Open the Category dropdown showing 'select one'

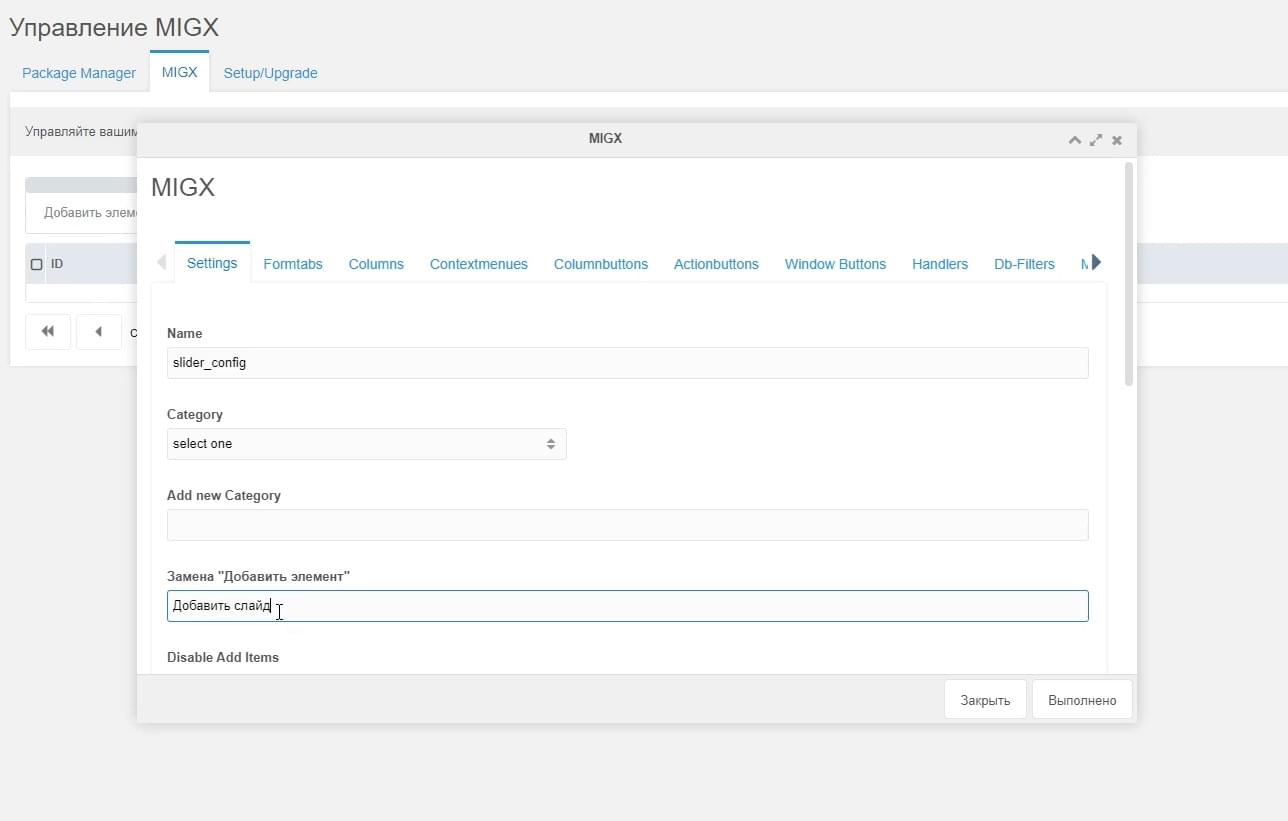coord(366,444)
